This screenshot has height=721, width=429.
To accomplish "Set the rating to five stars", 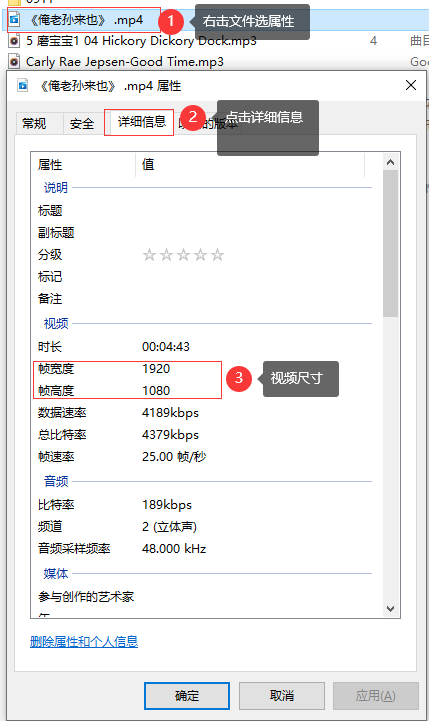I will coord(217,255).
